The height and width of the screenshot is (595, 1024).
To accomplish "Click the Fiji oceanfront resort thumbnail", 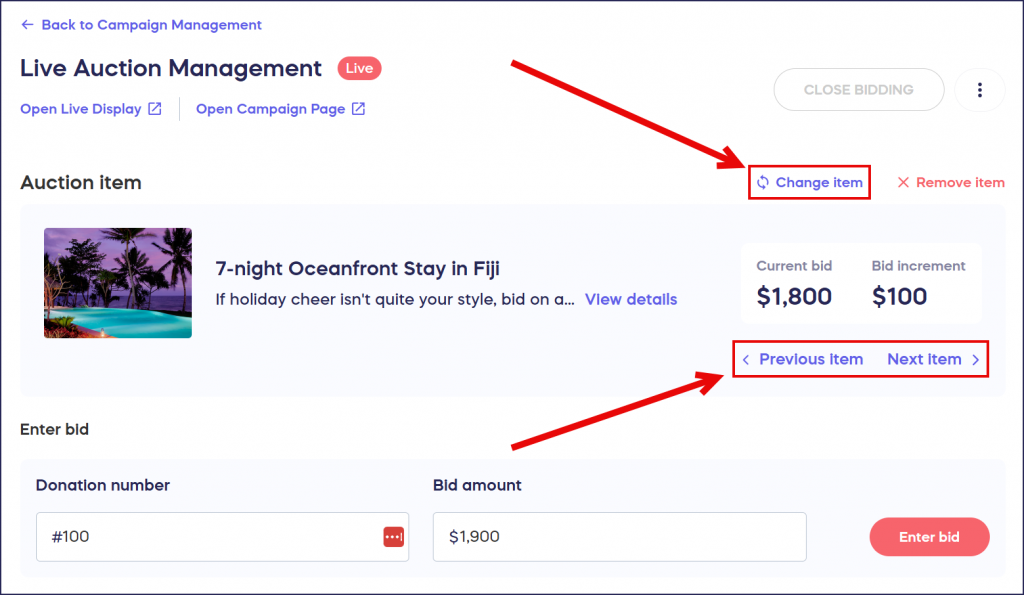I will click(x=118, y=283).
